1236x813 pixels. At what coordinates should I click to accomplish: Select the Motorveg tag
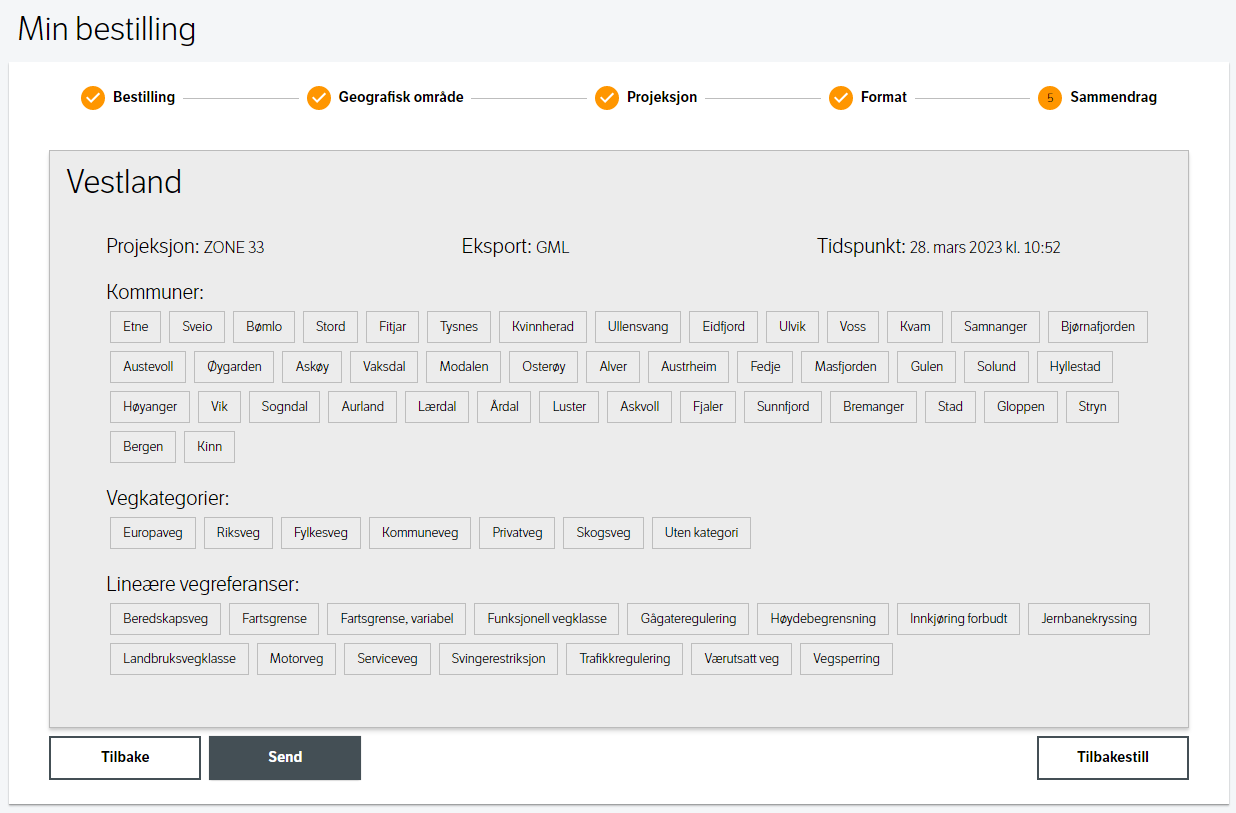(x=297, y=659)
